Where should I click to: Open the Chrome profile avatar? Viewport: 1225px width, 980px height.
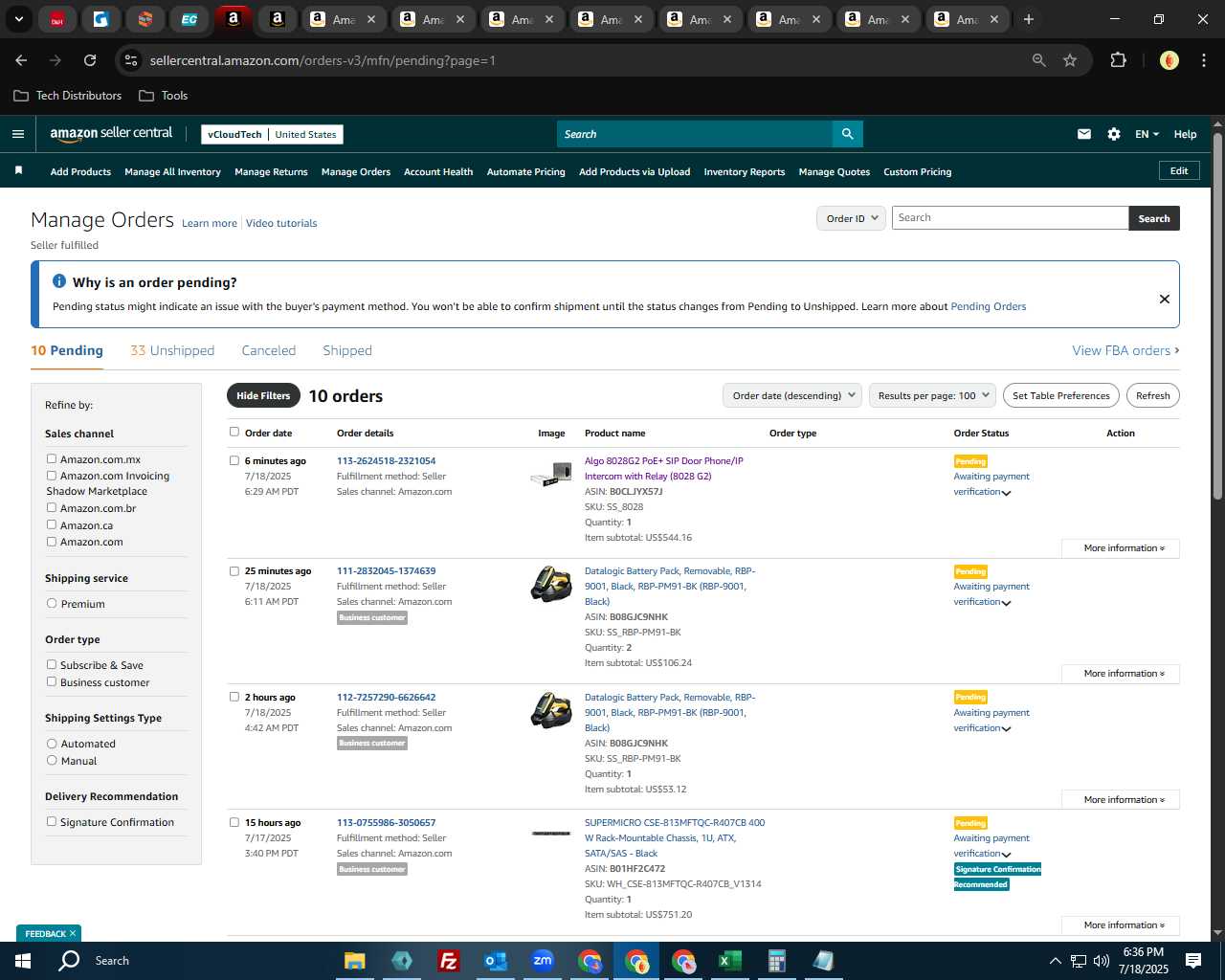[1169, 60]
